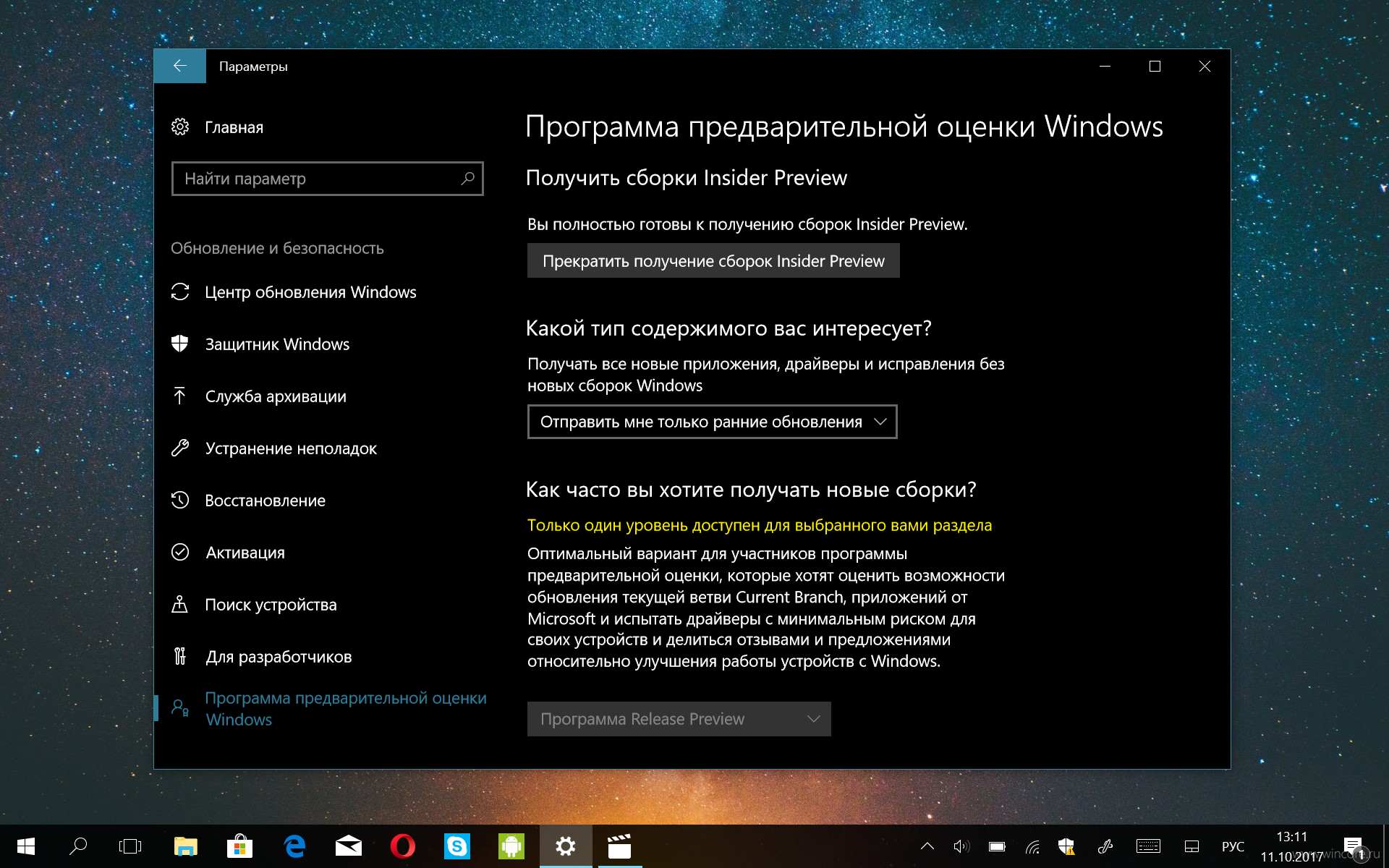Open the network Wi-Fi tray icon
Screen dimensions: 1389x868
1032,846
